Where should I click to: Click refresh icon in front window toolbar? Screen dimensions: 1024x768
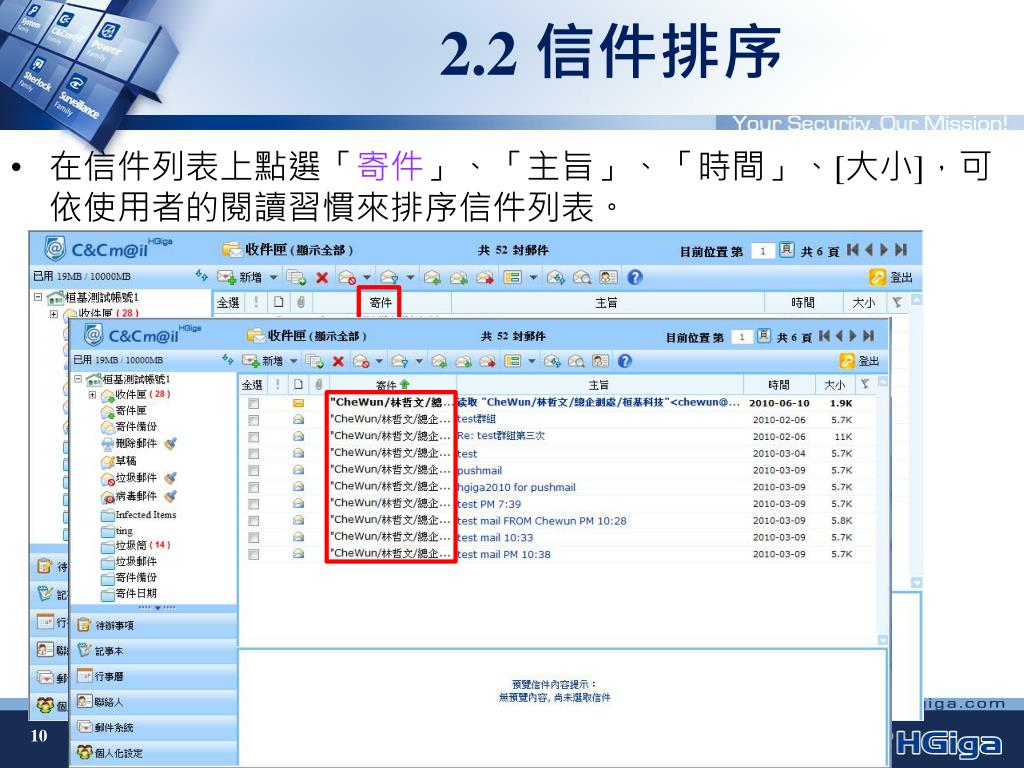[227, 359]
